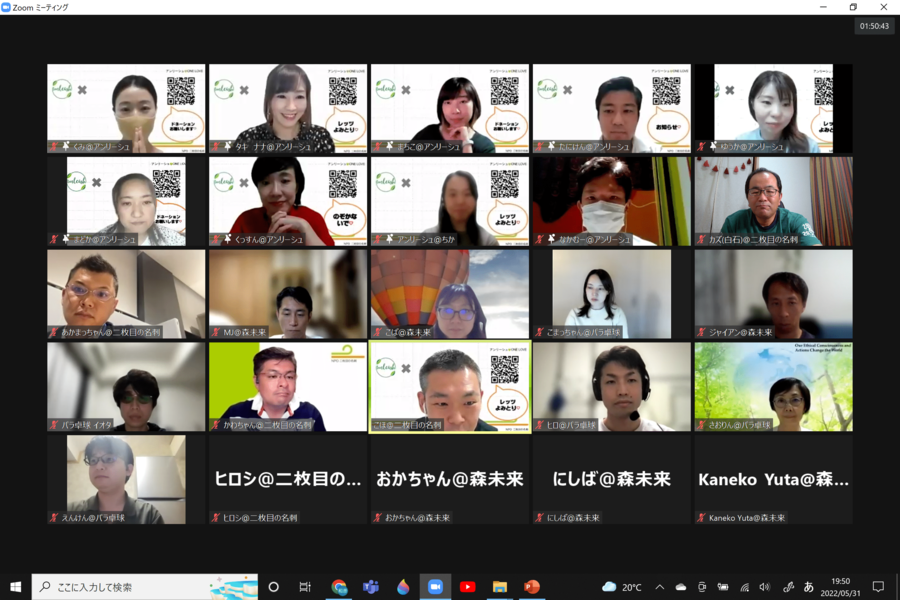Click the hot air balloon video tile
Viewport: 900px width, 600px height.
point(449,294)
